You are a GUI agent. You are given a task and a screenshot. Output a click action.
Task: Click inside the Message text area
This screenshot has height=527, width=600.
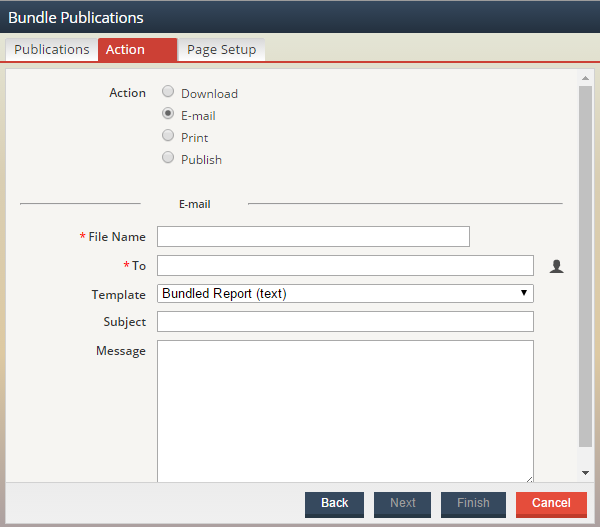[x=345, y=411]
